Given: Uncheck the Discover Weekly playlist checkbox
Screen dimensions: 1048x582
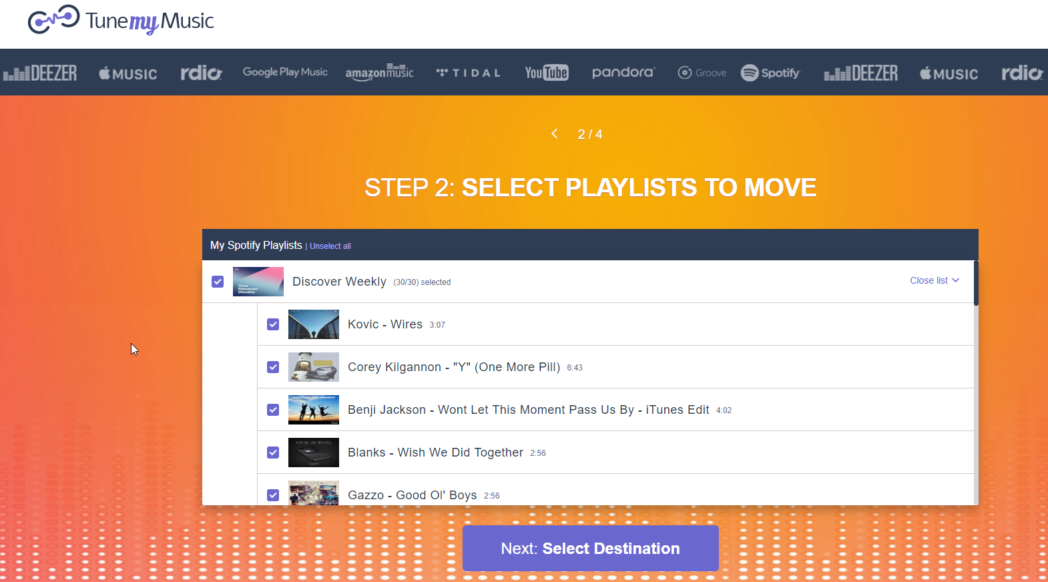Looking at the screenshot, I should [x=217, y=281].
